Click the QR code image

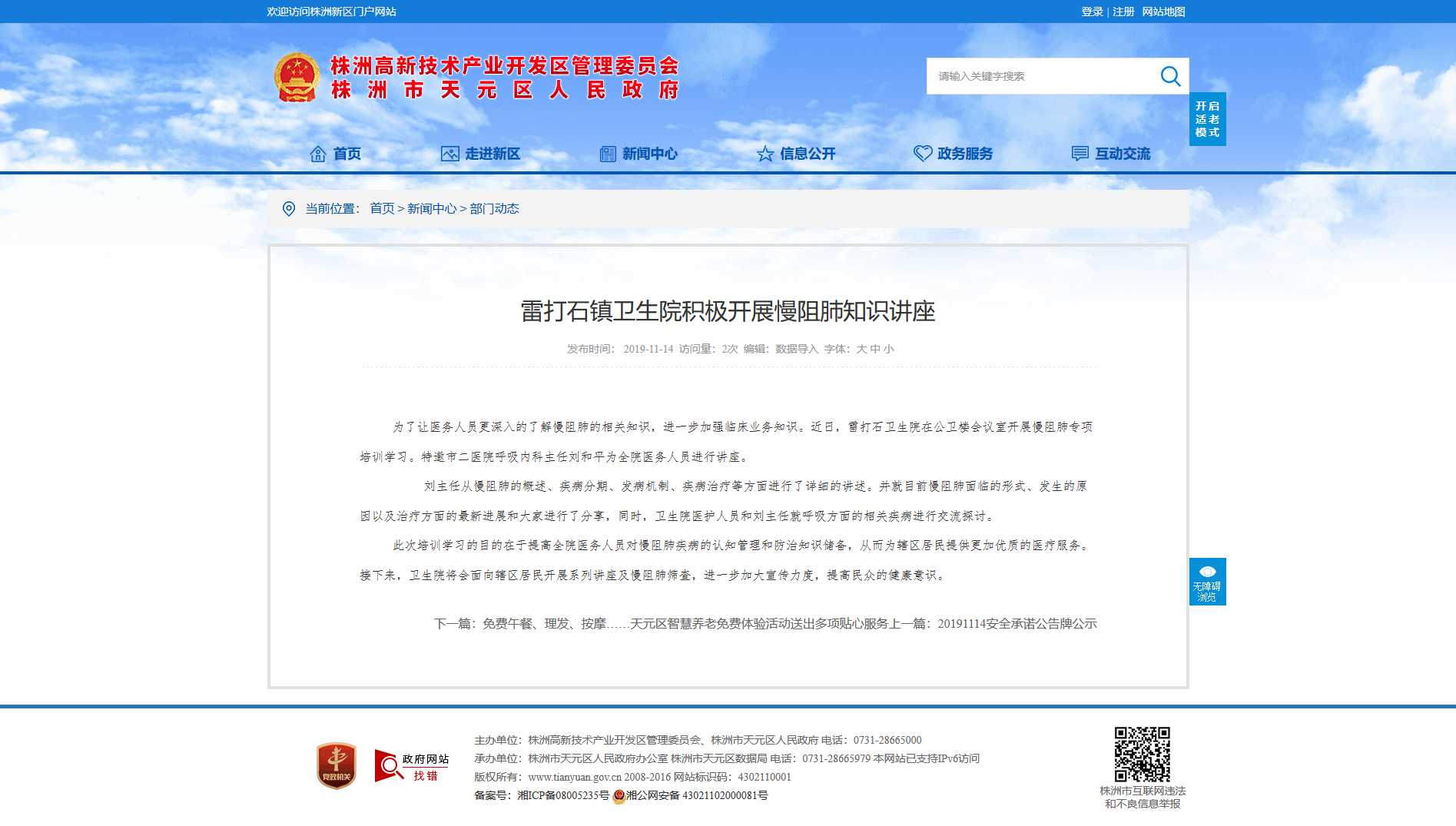[1143, 755]
